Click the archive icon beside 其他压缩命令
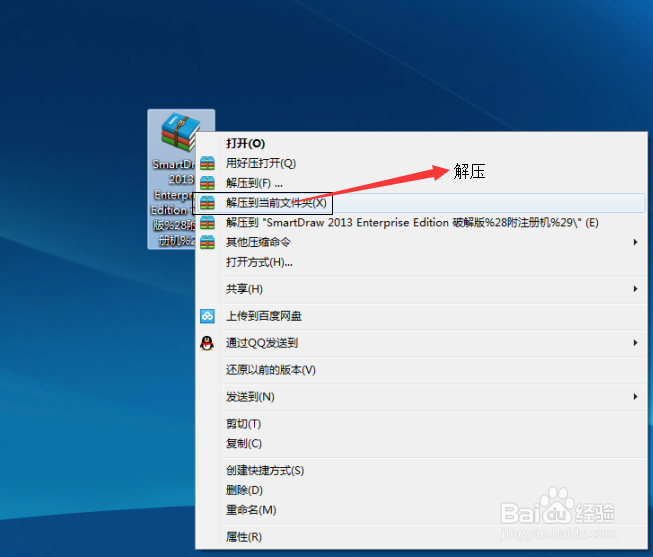The image size is (653, 557). point(207,242)
